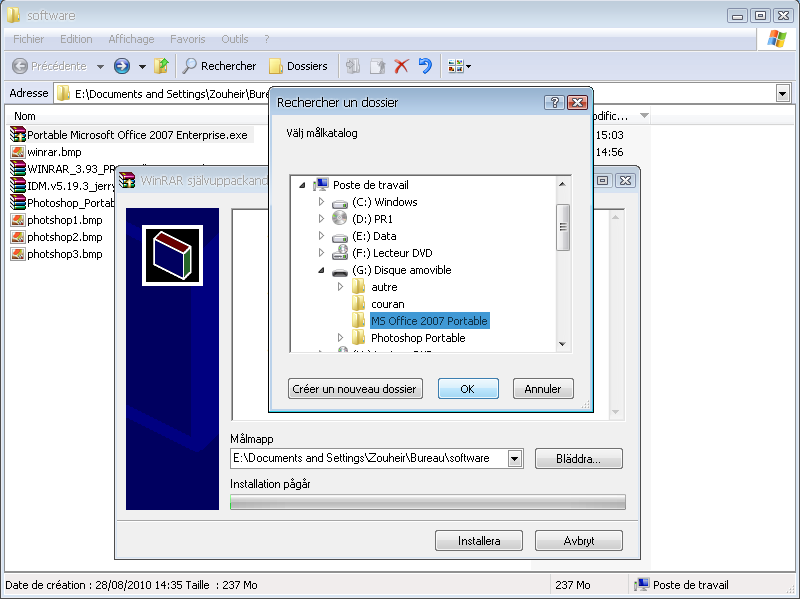Select the Photoshop Portable folder in tree

tap(418, 338)
